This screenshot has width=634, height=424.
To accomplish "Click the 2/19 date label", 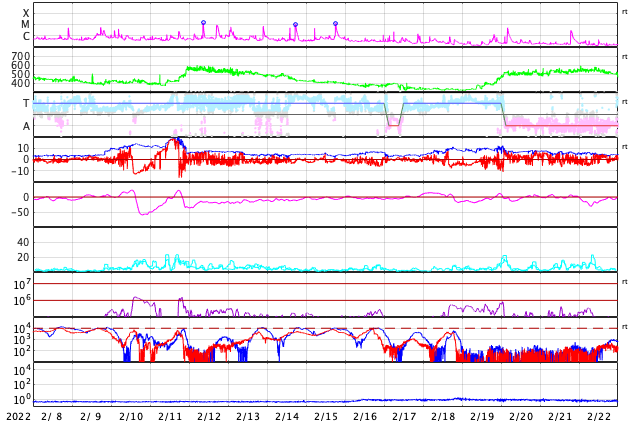I will [x=482, y=417].
